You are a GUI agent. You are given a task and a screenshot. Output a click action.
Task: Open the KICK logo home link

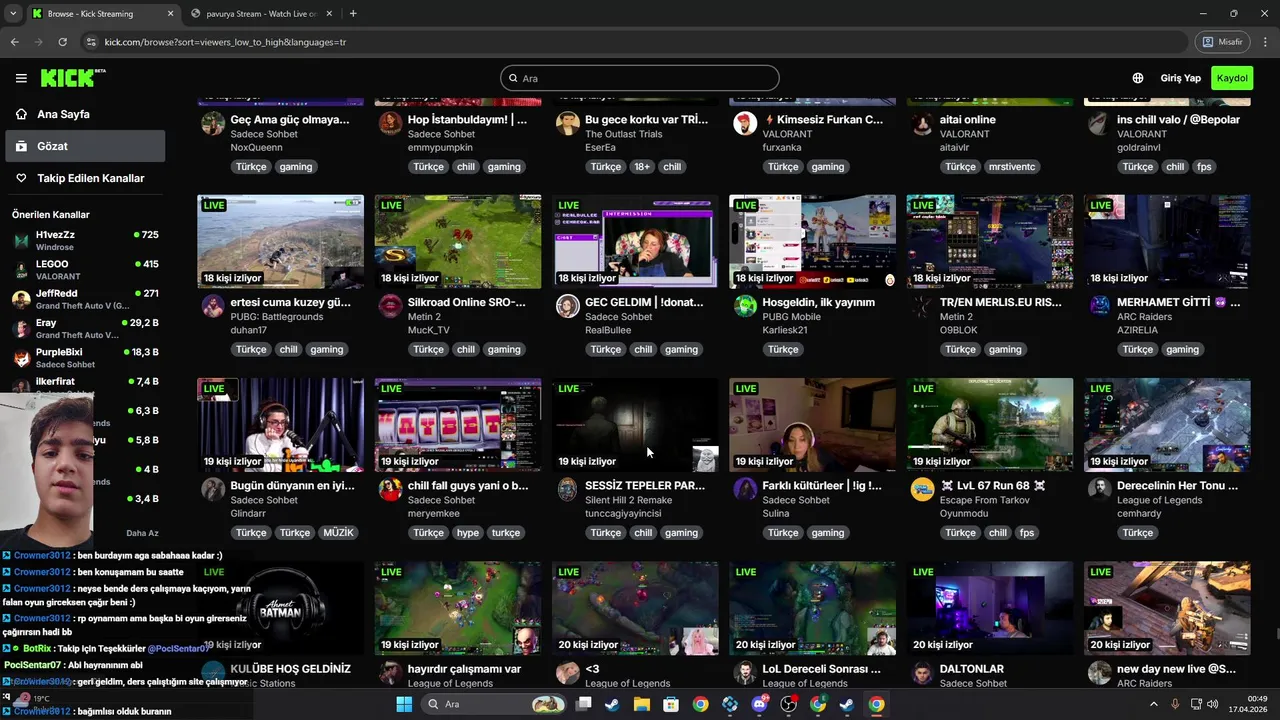(72, 78)
